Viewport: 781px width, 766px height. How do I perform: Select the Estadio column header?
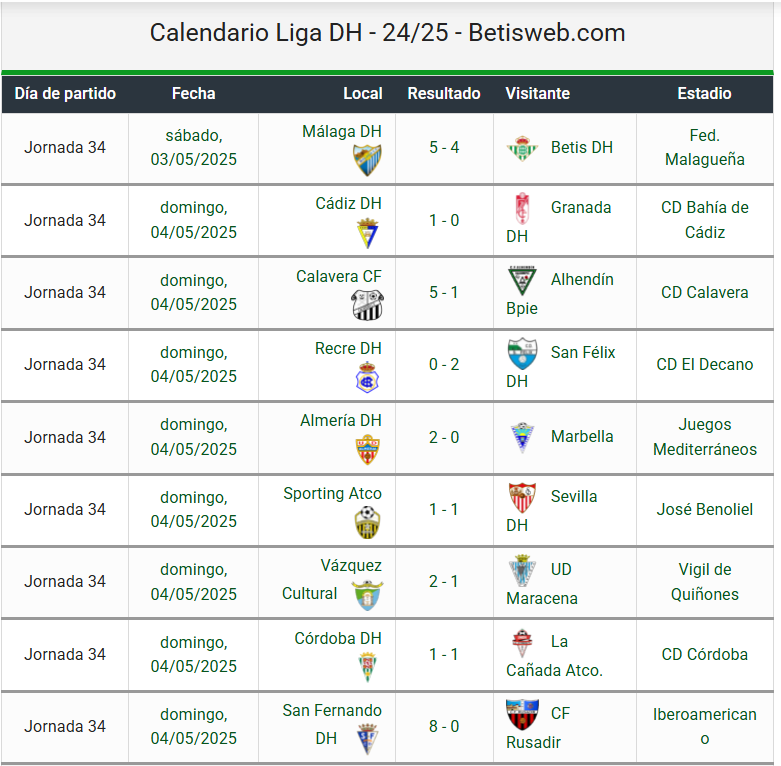[x=704, y=93]
